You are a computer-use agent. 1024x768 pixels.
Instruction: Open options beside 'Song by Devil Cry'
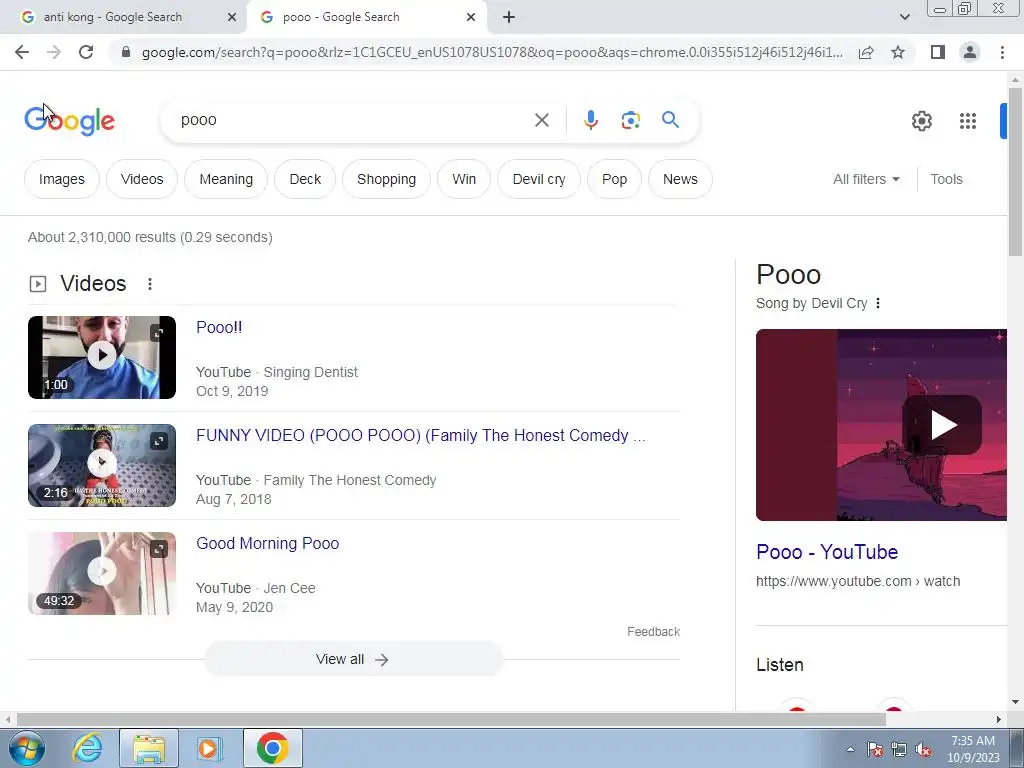[878, 303]
